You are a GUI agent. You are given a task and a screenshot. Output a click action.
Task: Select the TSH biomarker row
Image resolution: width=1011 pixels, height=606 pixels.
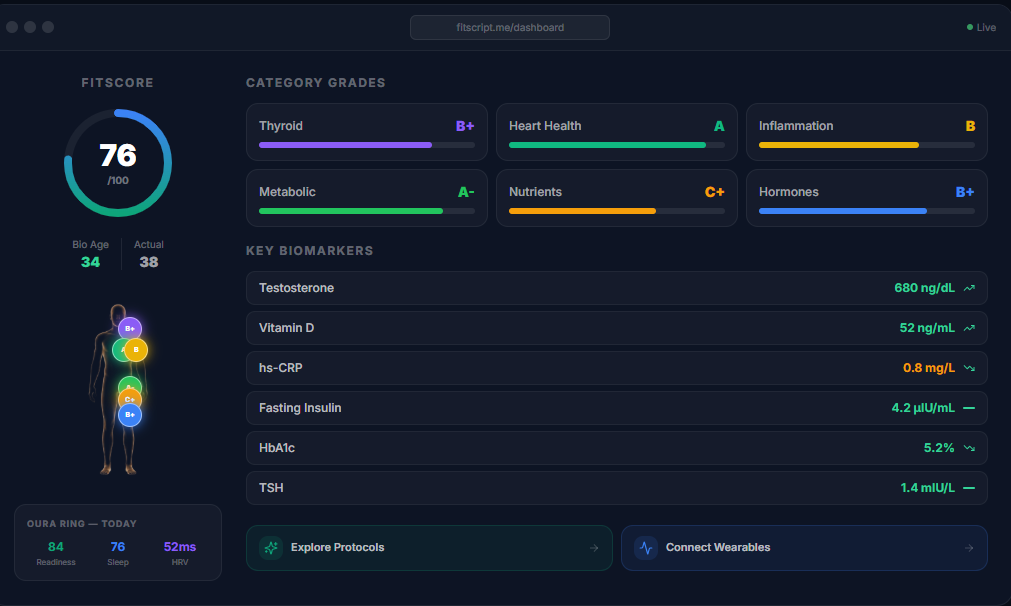(x=617, y=488)
